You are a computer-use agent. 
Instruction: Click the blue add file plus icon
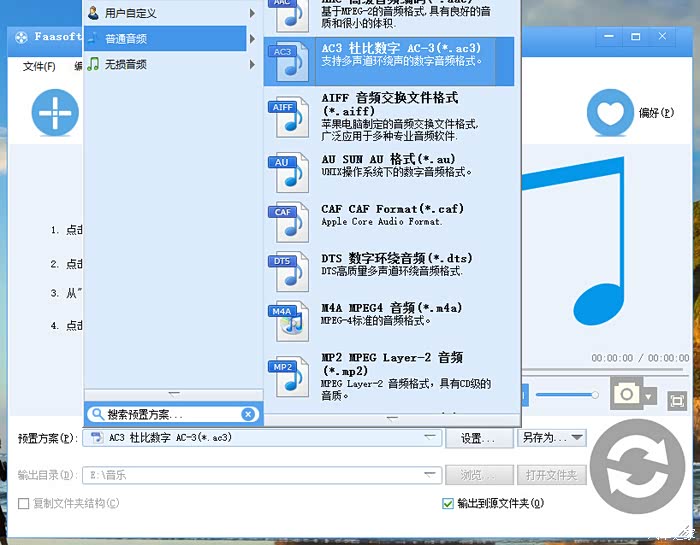[x=55, y=113]
